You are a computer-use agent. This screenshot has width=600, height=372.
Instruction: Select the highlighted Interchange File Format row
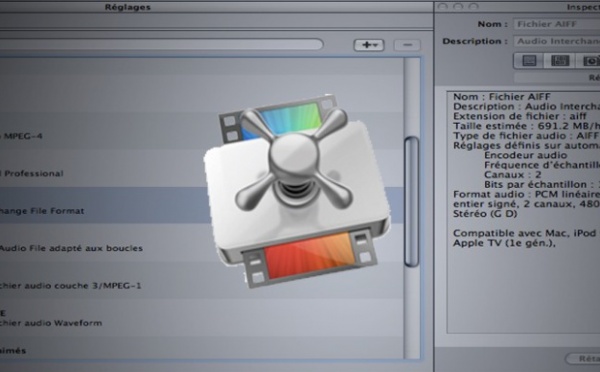click(202, 206)
